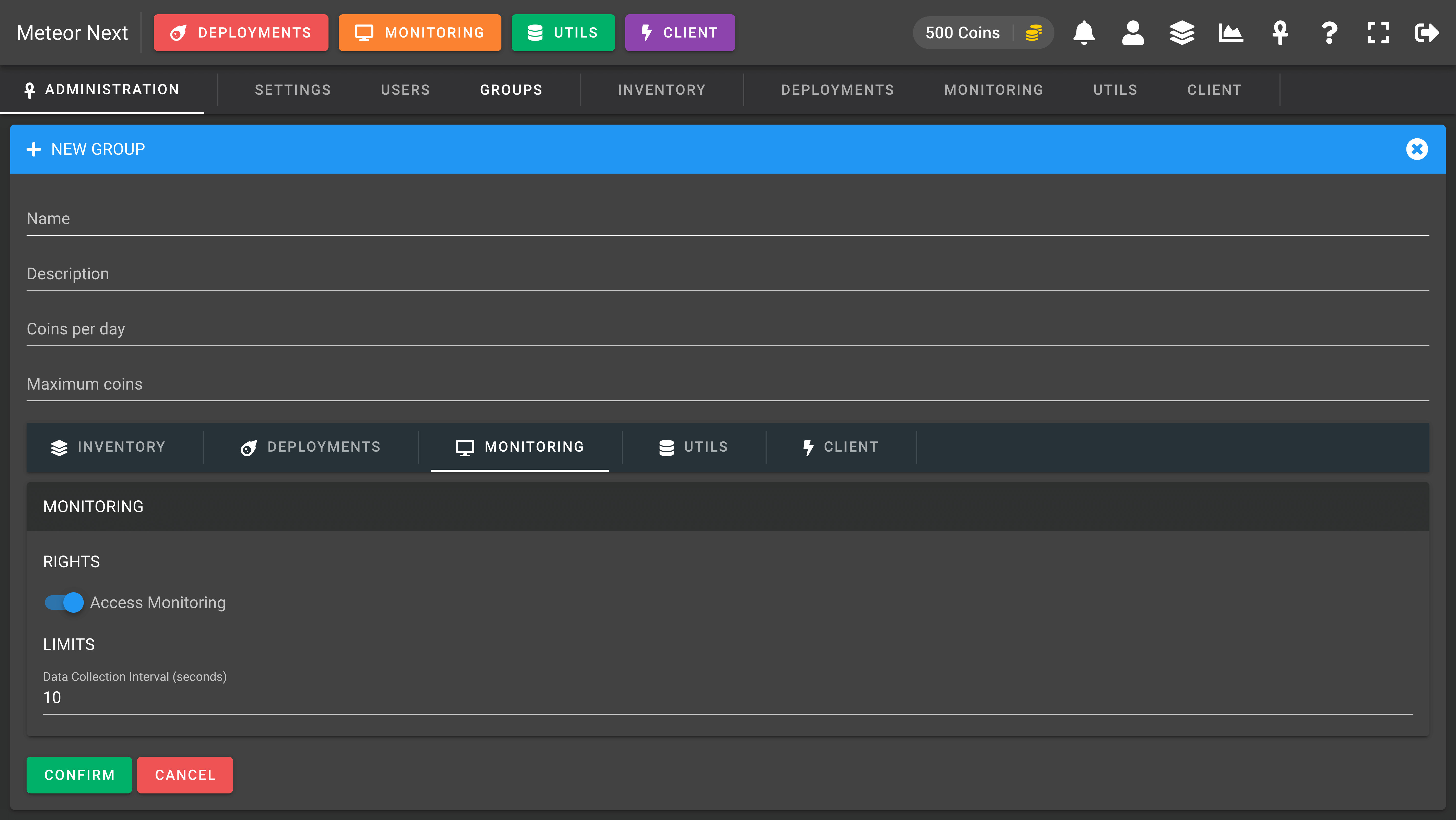Toggle fullscreen mode icon
The height and width of the screenshot is (820, 1456).
(1378, 33)
